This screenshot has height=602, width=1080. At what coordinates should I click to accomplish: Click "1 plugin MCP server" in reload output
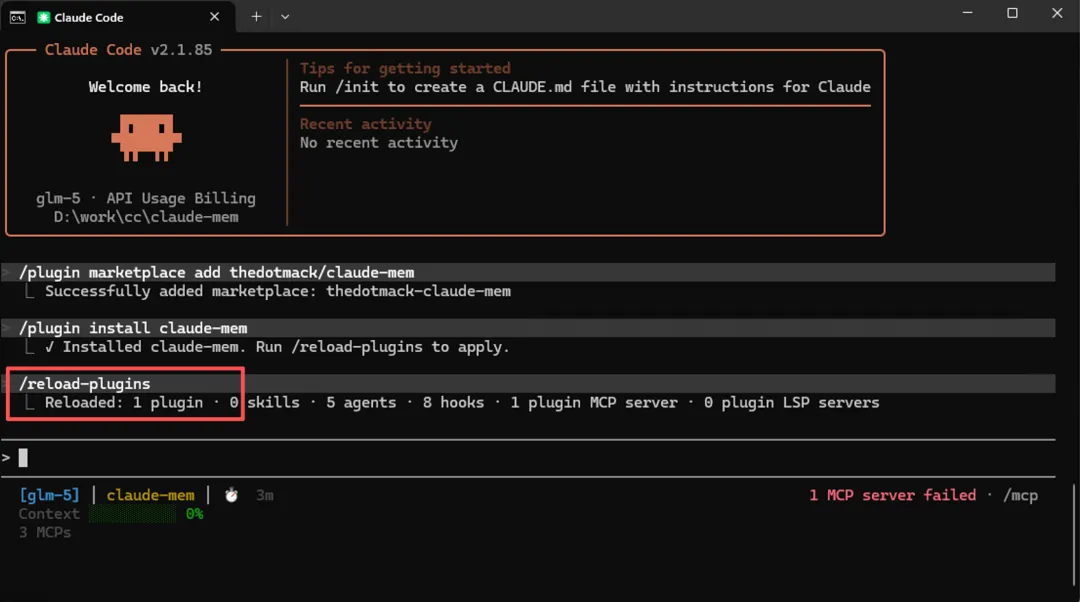click(594, 403)
